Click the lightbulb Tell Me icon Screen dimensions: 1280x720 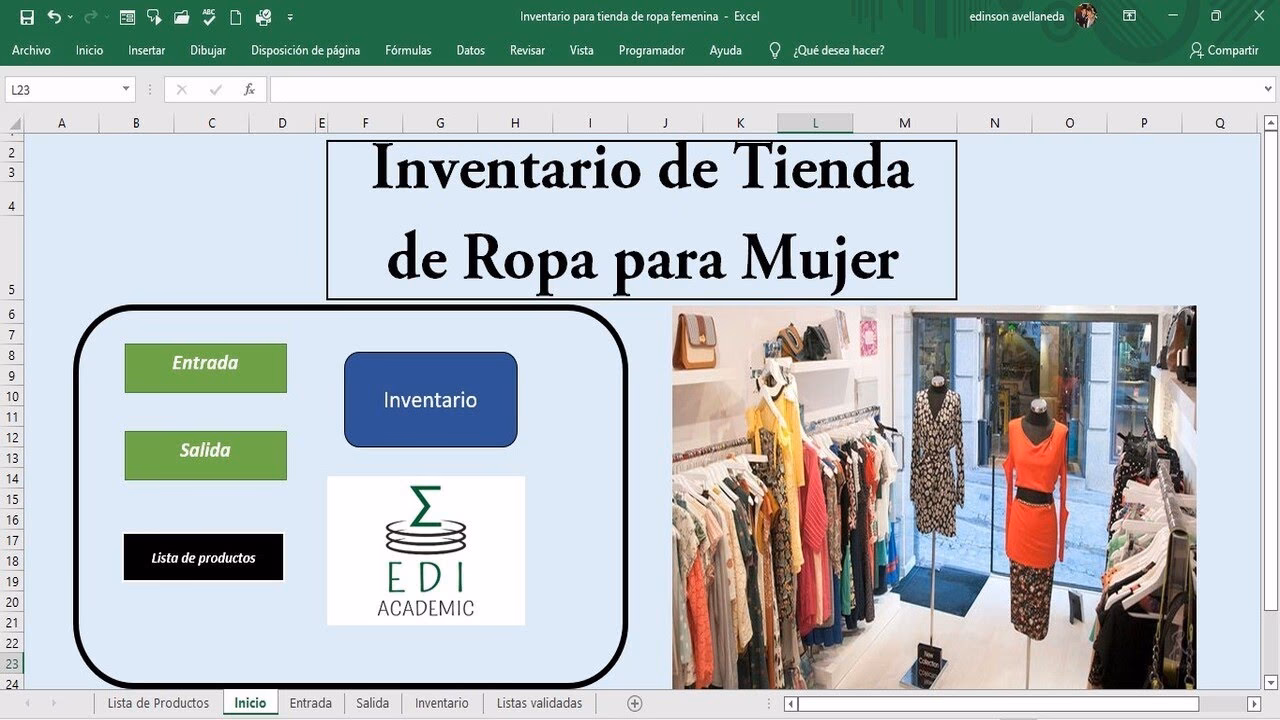tap(775, 50)
